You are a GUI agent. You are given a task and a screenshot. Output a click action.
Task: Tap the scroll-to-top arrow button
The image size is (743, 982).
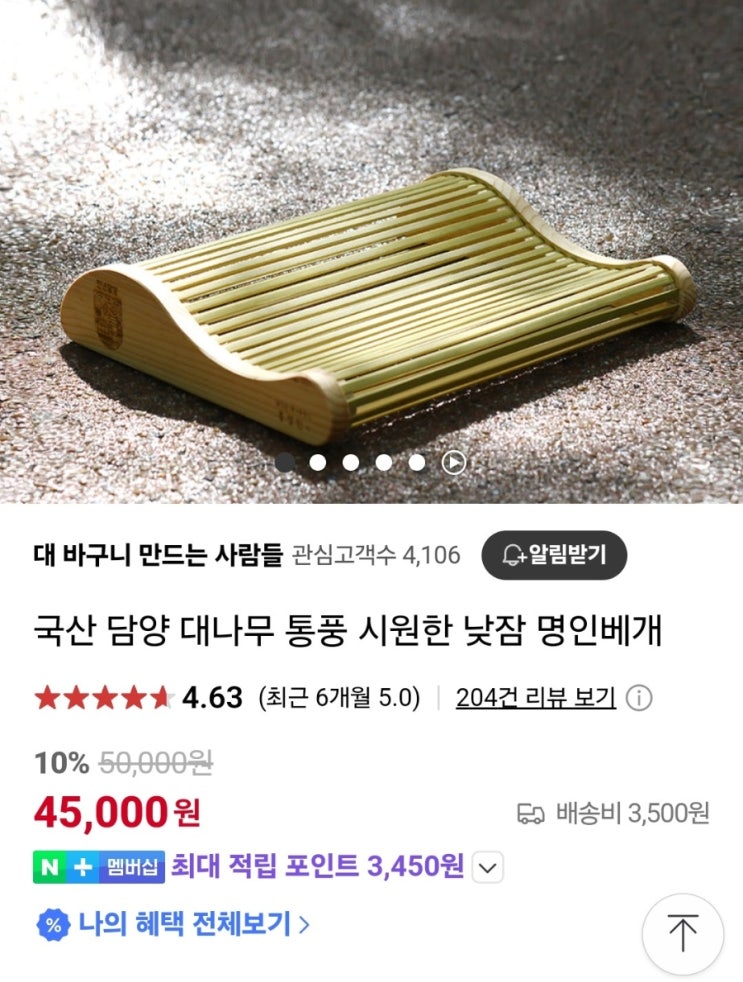click(x=683, y=934)
